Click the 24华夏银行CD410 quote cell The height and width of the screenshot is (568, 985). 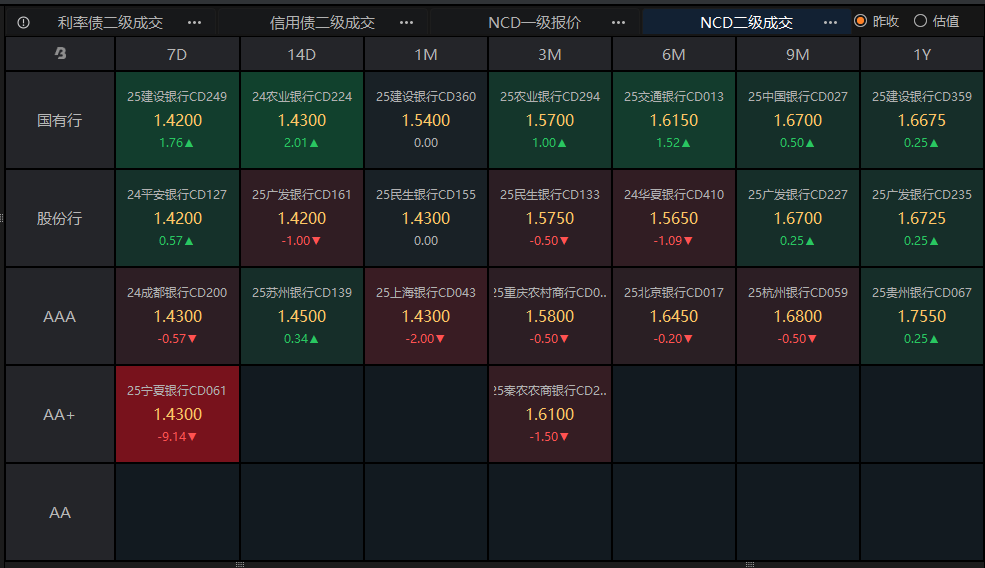point(674,218)
